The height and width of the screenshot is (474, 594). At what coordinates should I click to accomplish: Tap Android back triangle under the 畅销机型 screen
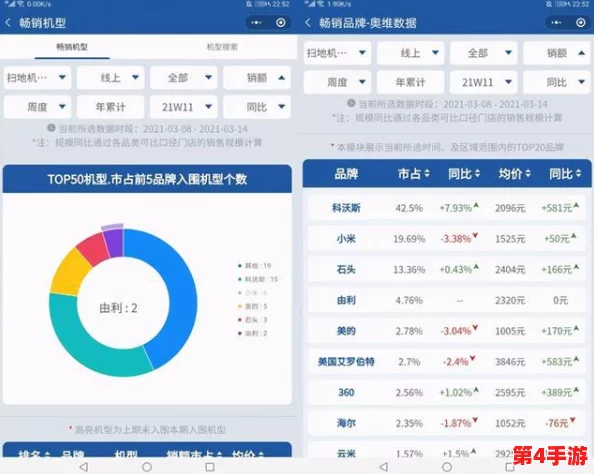coord(84,467)
